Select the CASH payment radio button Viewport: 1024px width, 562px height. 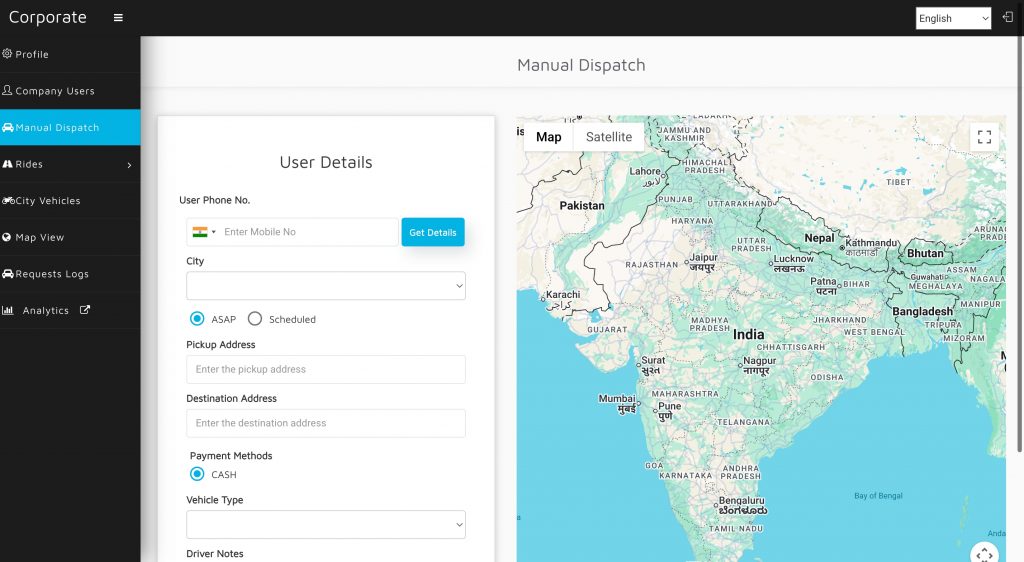pyautogui.click(x=197, y=474)
